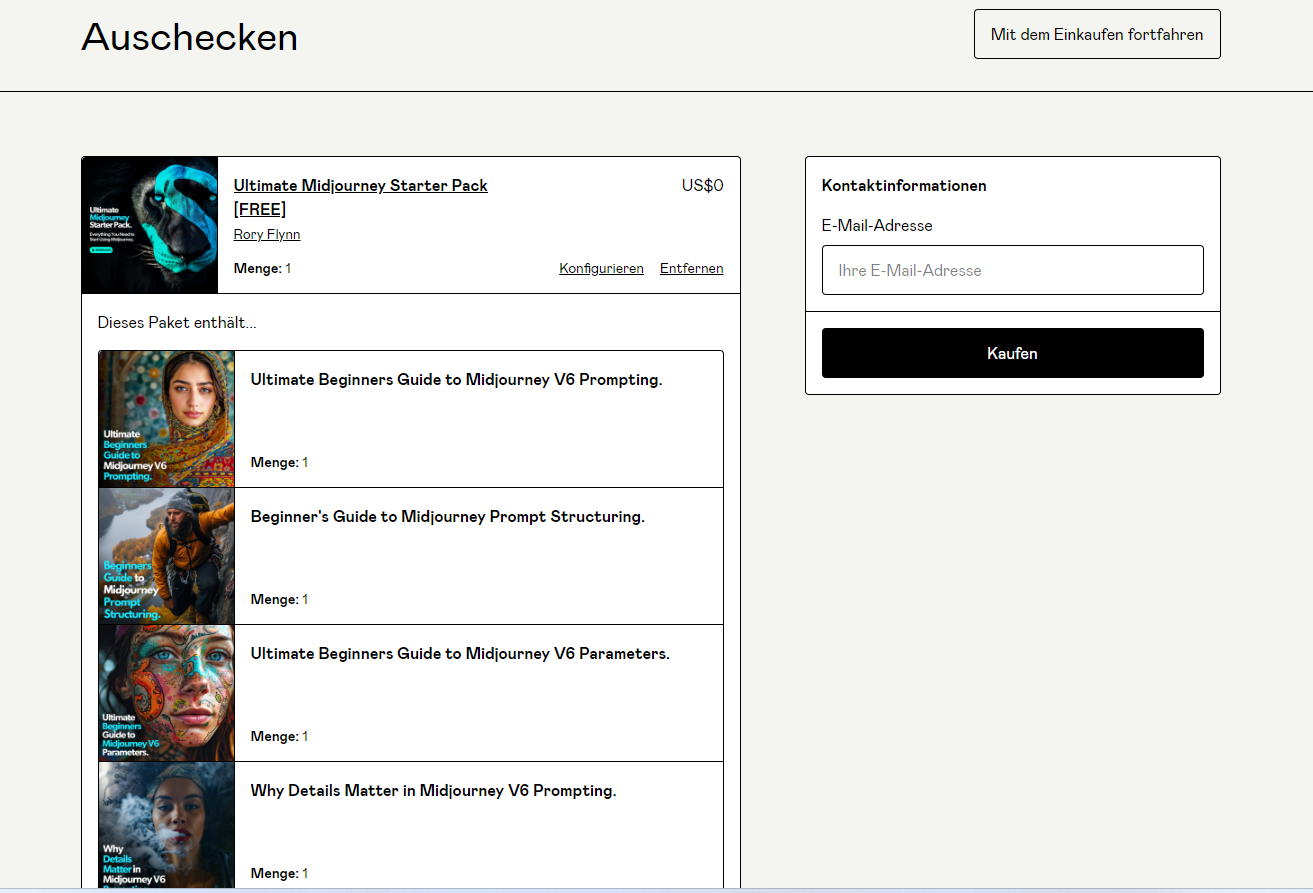Screen dimensions: 1313x893
Task: Click the Starter Pack panther thumbnail
Action: pos(150,225)
